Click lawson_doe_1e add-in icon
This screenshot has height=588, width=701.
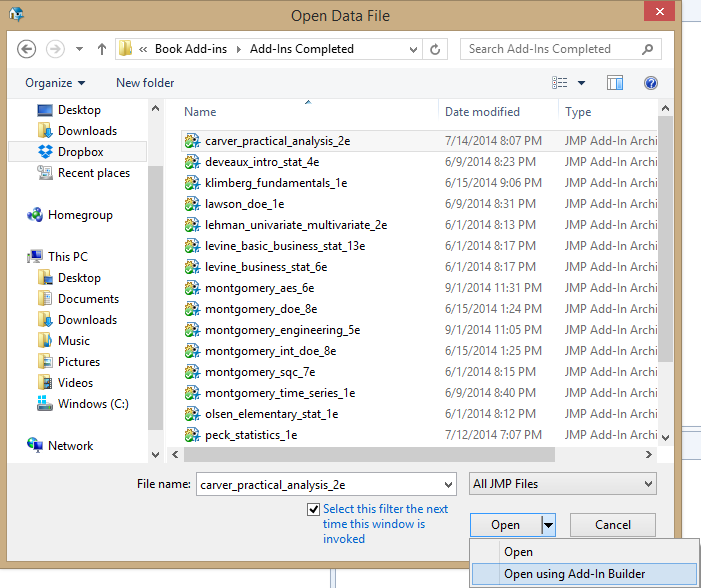point(192,204)
